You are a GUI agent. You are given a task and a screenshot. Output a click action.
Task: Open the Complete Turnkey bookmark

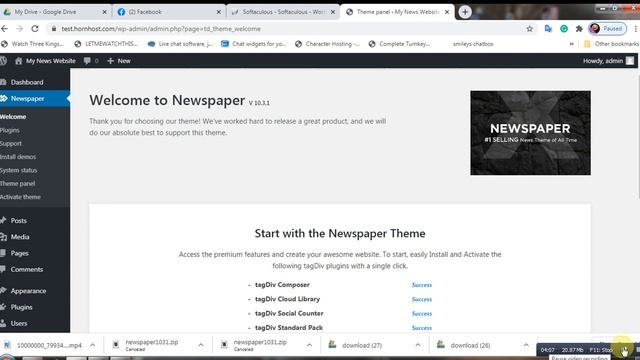(x=400, y=44)
